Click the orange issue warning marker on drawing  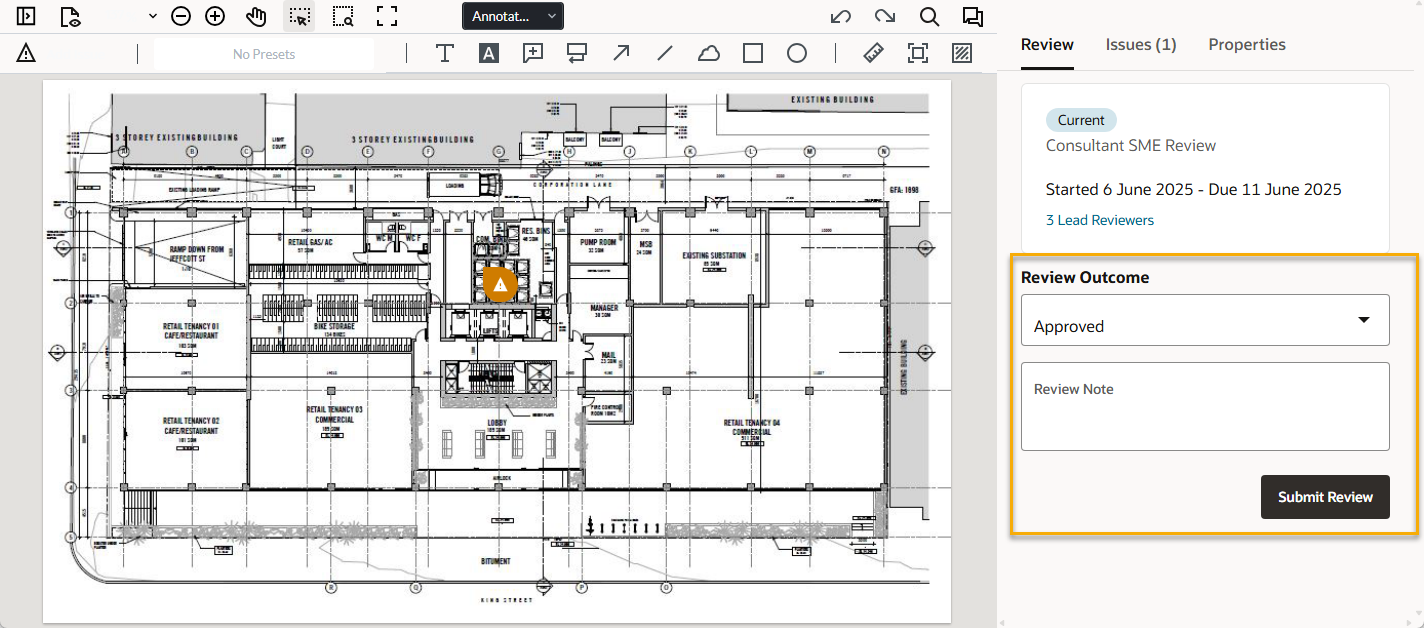[x=500, y=284]
